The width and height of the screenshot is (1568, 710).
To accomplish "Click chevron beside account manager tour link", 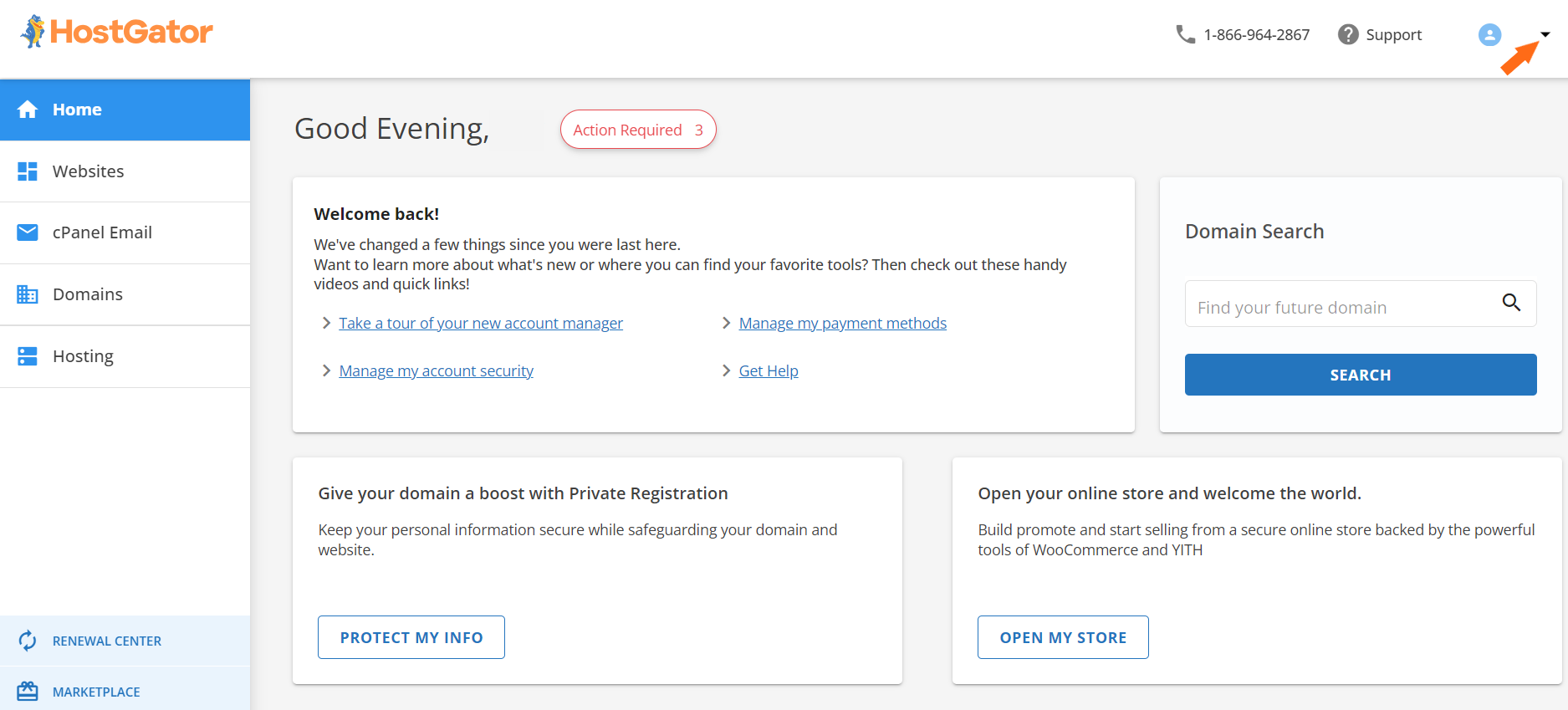I will pyautogui.click(x=326, y=323).
